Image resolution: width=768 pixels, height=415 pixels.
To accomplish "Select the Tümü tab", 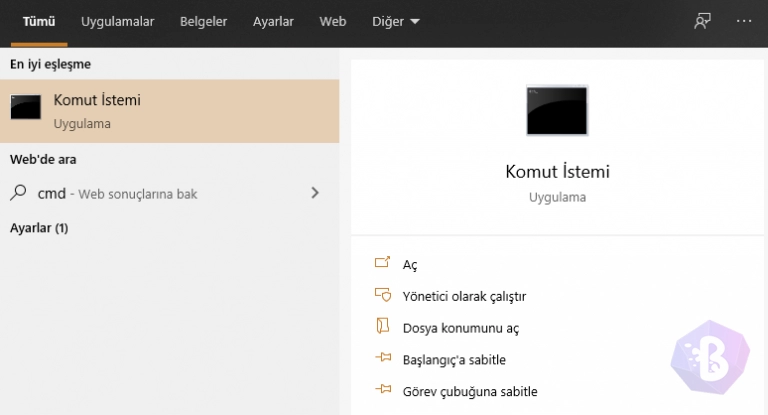I will pyautogui.click(x=39, y=21).
